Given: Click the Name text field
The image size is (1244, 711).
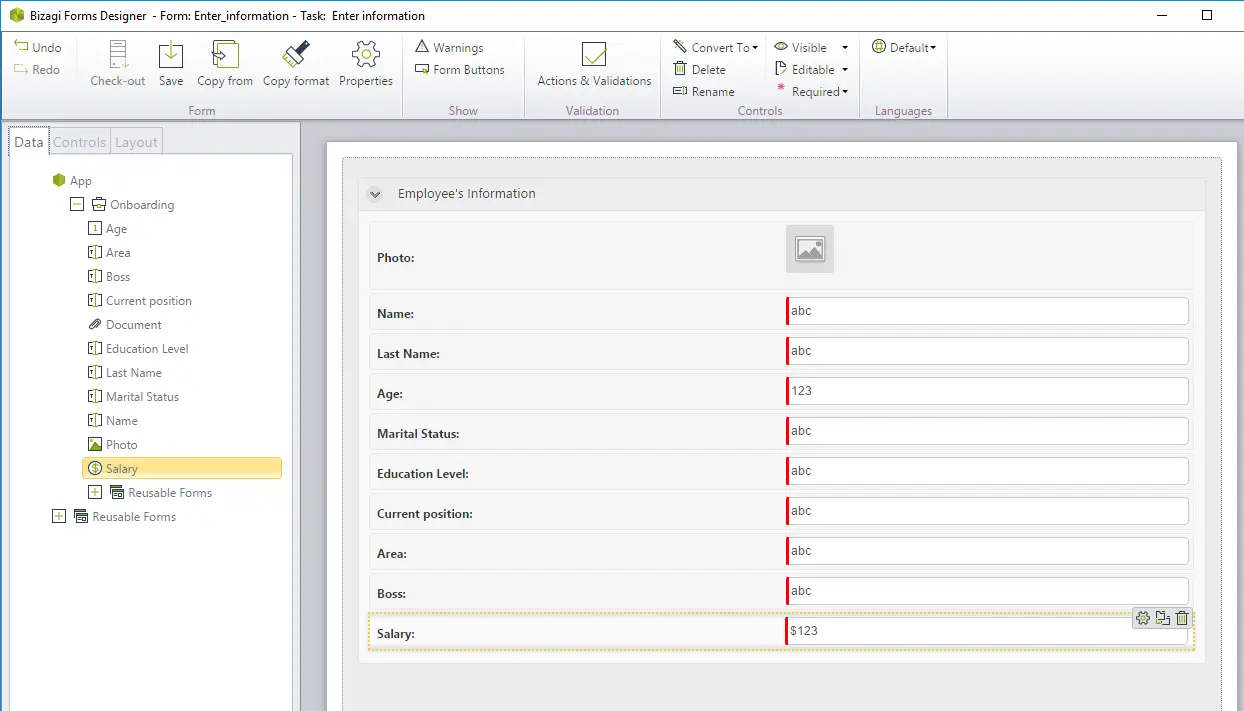Looking at the screenshot, I should (x=988, y=311).
